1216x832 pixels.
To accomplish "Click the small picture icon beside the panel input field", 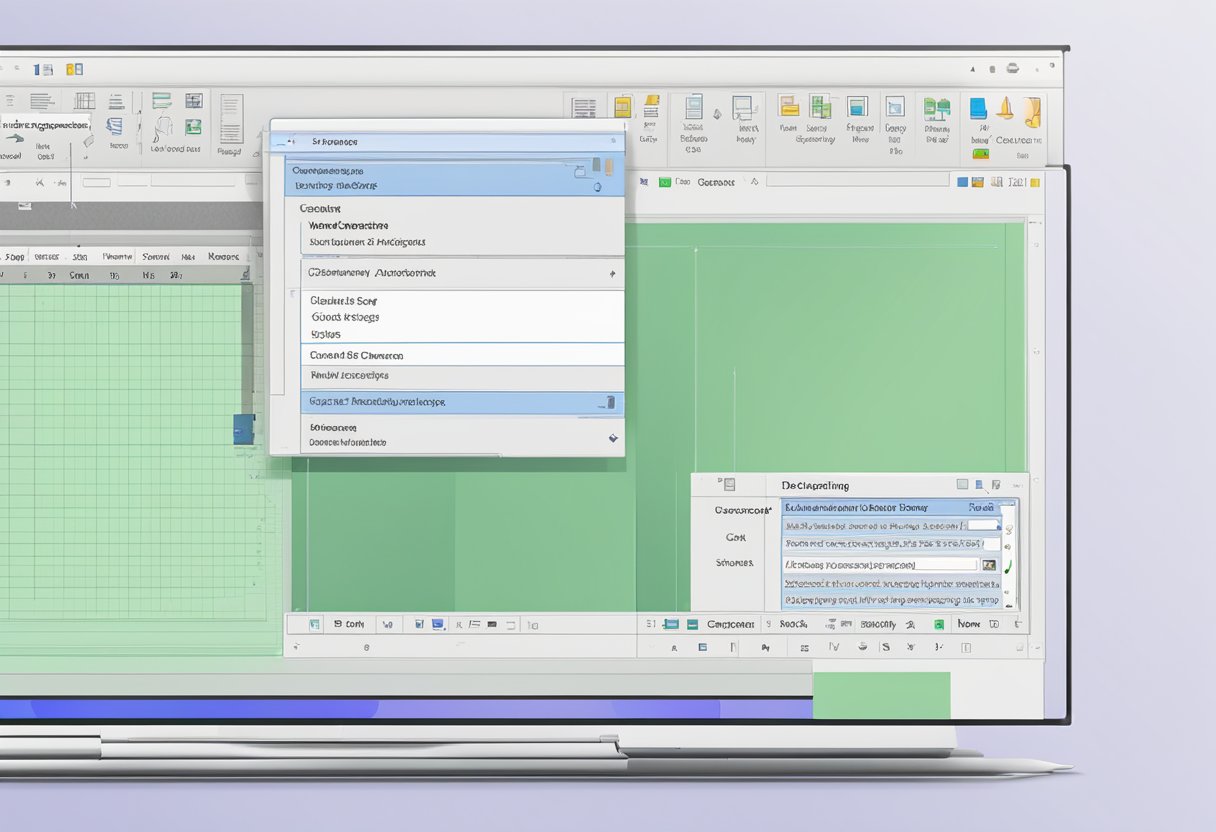I will coord(989,565).
